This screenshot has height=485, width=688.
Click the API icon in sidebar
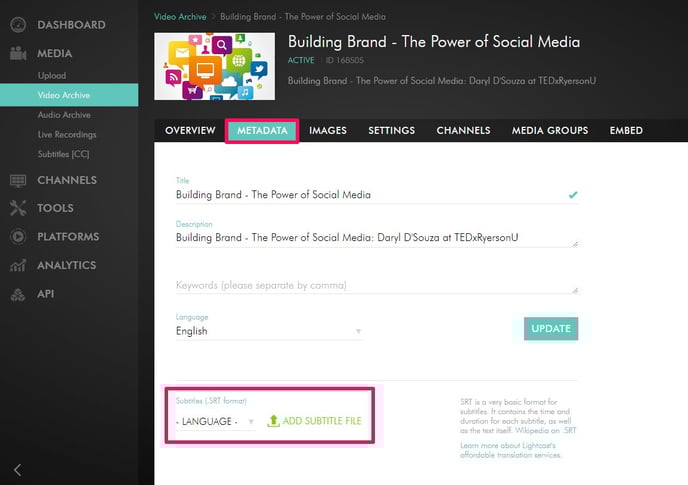[x=18, y=295]
